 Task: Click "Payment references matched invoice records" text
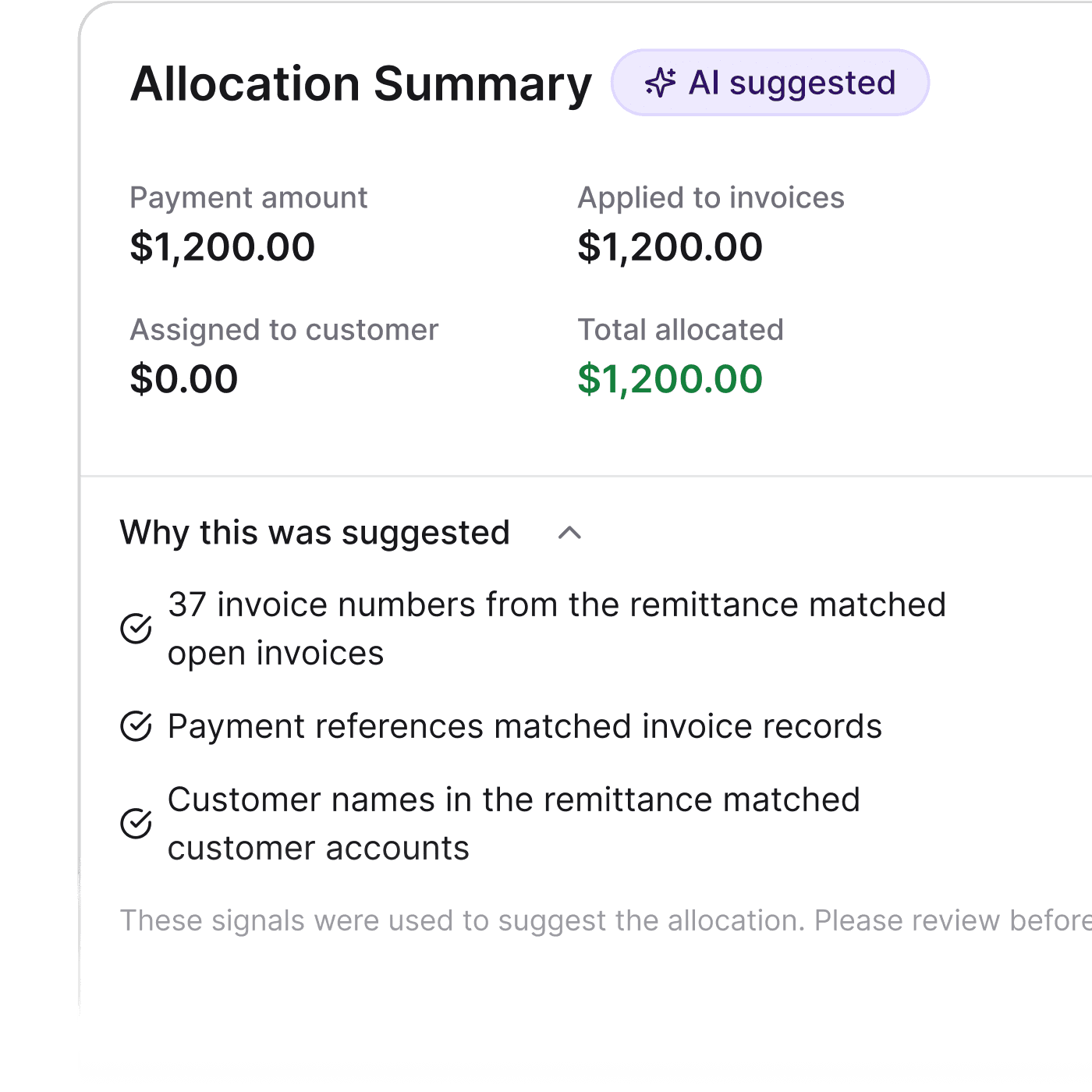[x=524, y=726]
